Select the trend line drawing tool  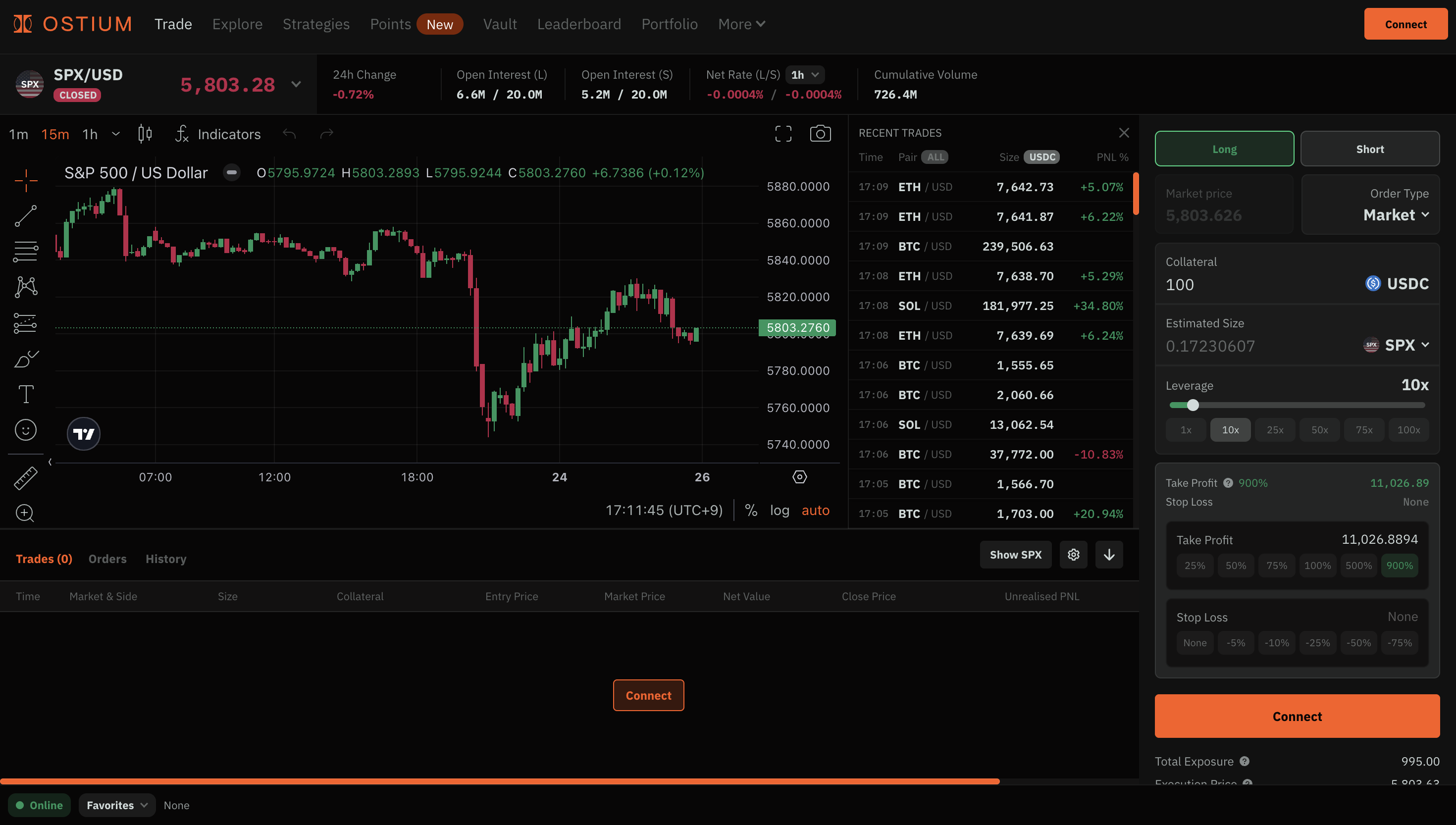point(25,216)
